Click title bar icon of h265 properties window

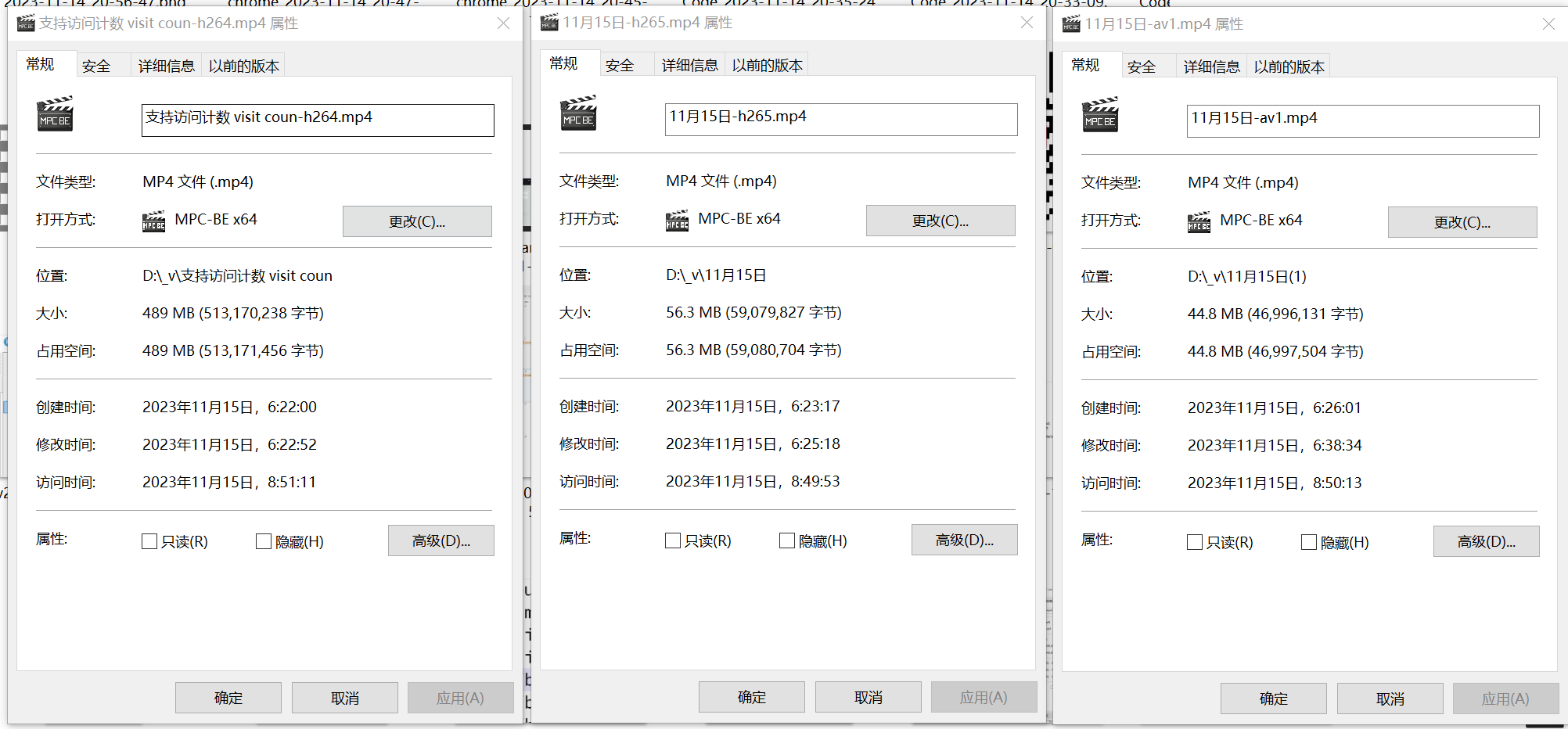[549, 23]
